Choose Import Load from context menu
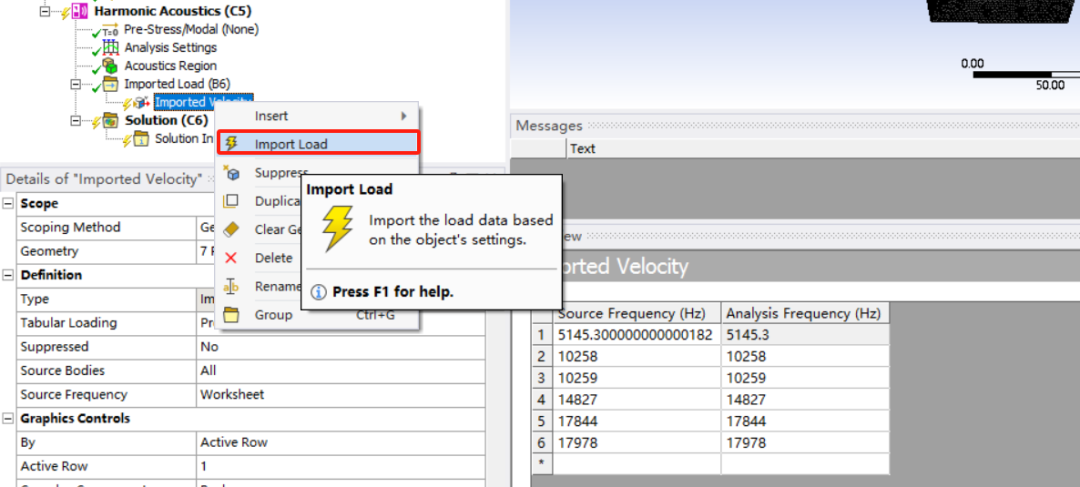Image resolution: width=1080 pixels, height=487 pixels. pyautogui.click(x=318, y=143)
